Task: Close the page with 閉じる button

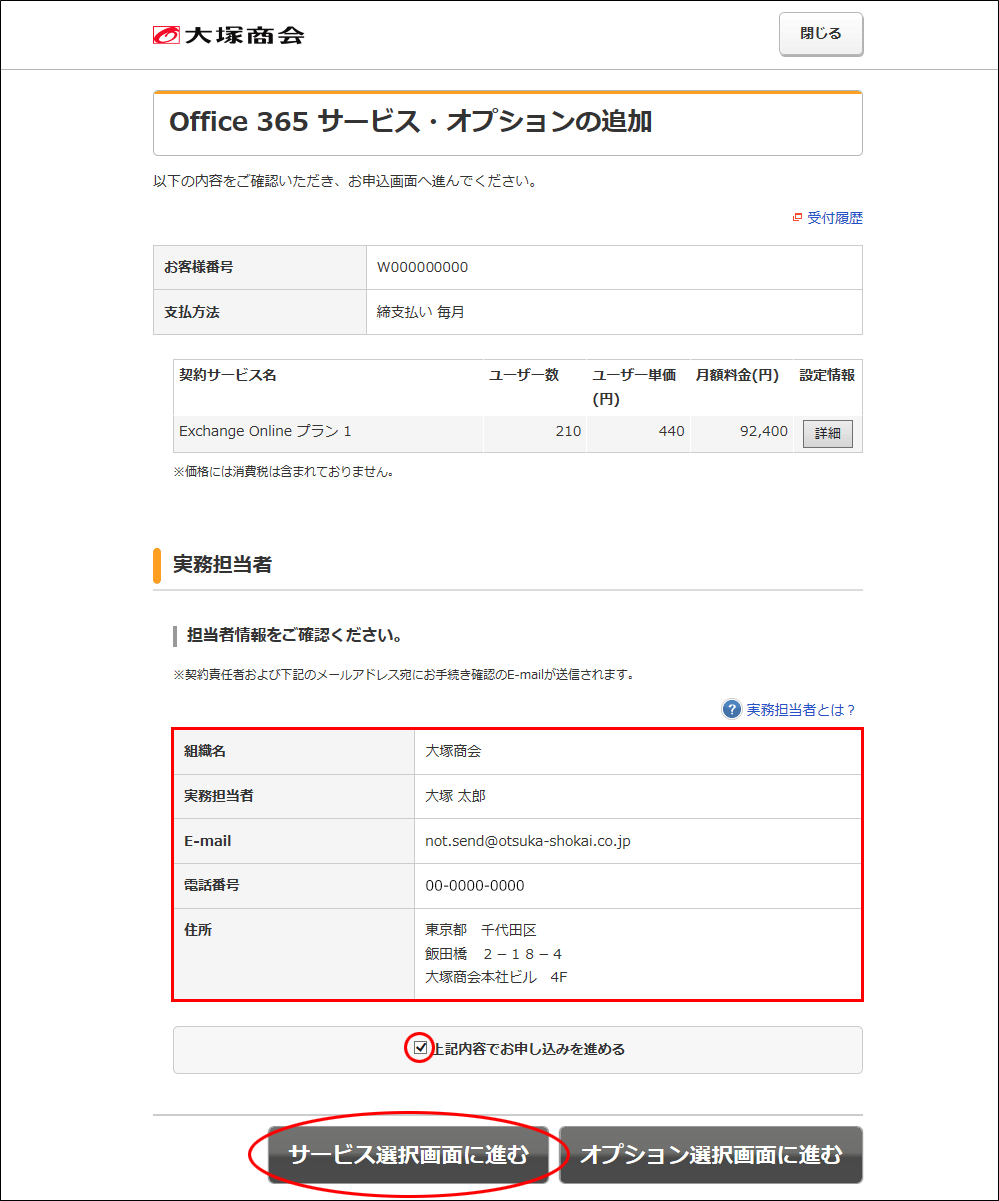Action: click(821, 34)
